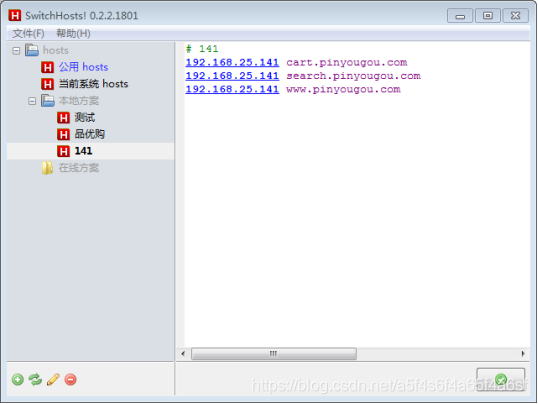Click the refresh hosts icon
This screenshot has width=538, height=404.
35,380
